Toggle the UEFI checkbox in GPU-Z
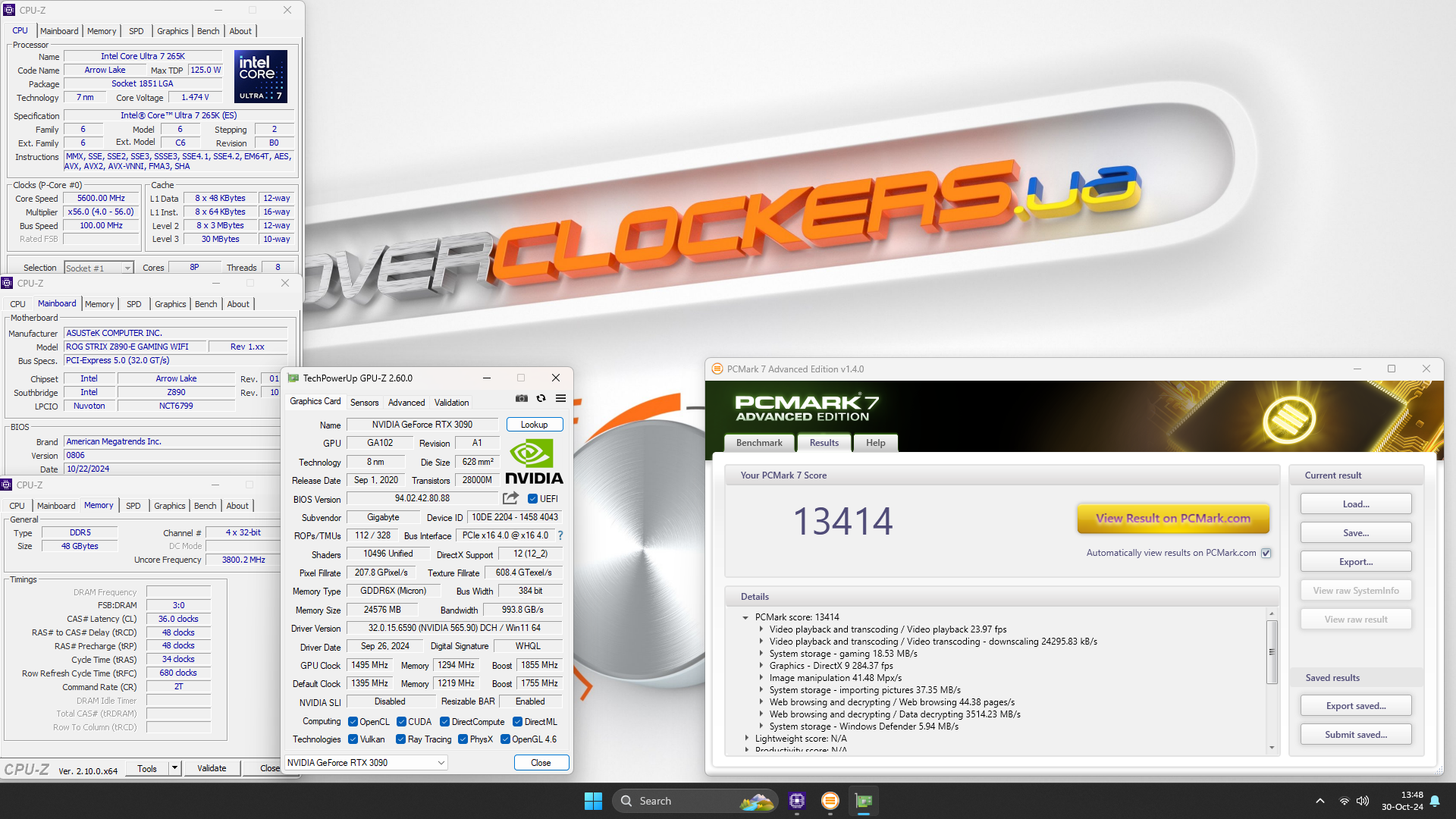Screen dimensions: 1456x819 point(532,499)
